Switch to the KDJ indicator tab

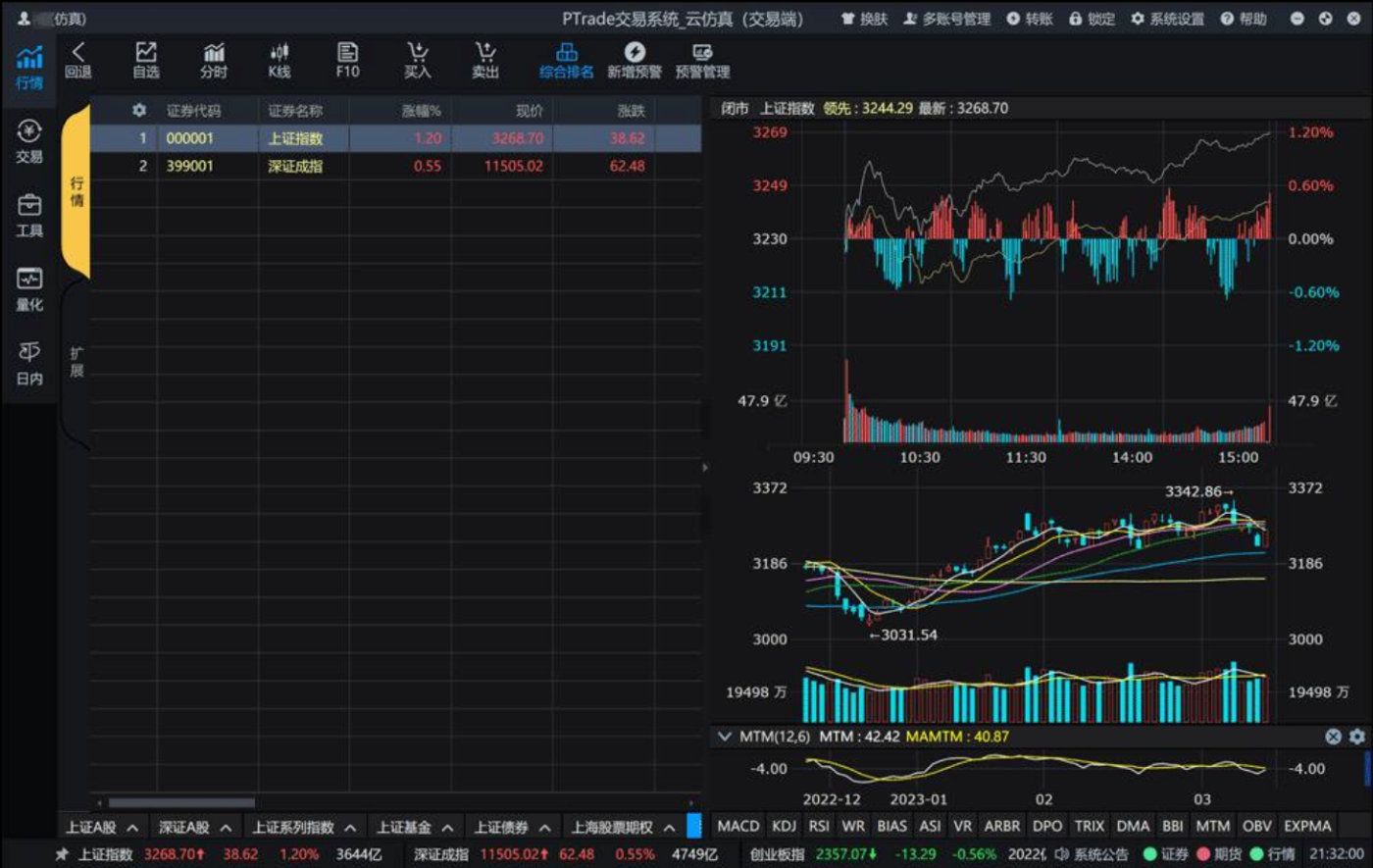(x=784, y=827)
